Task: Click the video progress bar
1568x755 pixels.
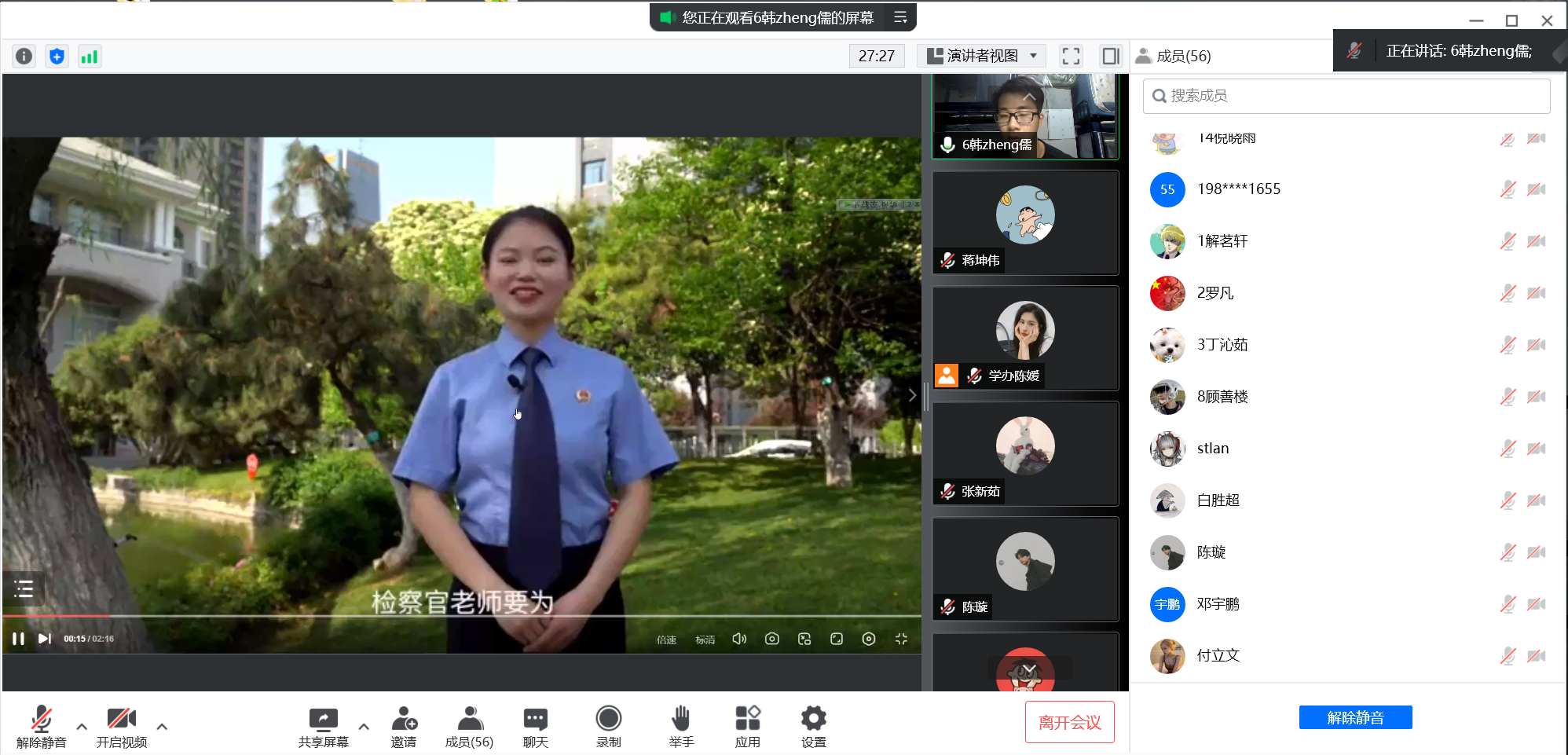Action: (x=462, y=617)
